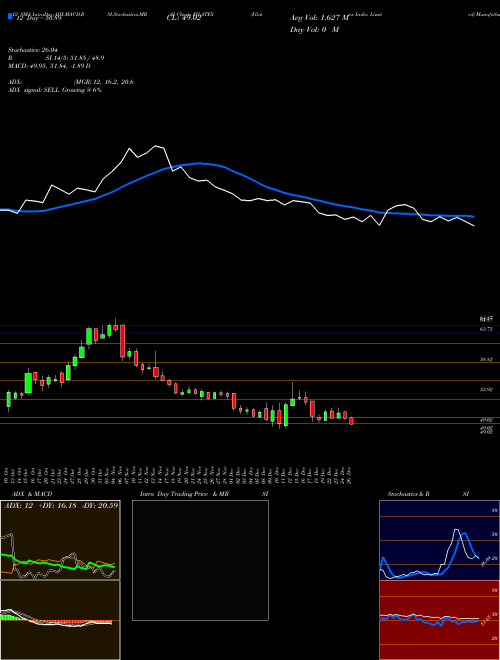Open the MACD histogram thumbnail chart
Viewport: 500px width, 660px height.
[x=60, y=620]
